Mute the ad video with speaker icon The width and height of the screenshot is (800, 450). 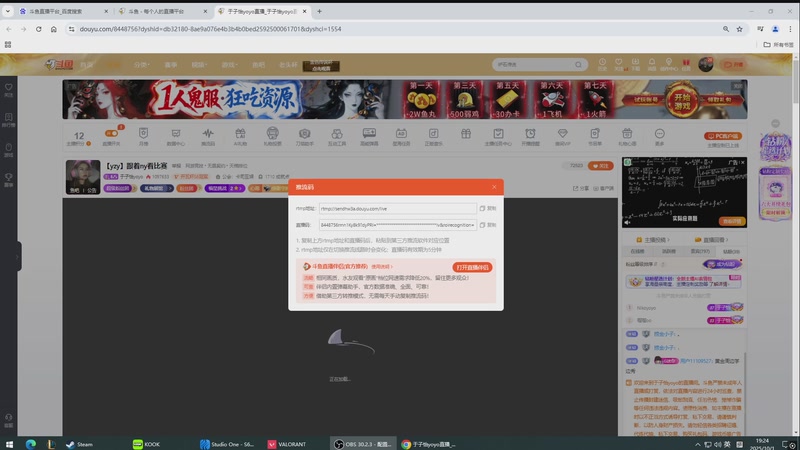click(x=628, y=222)
